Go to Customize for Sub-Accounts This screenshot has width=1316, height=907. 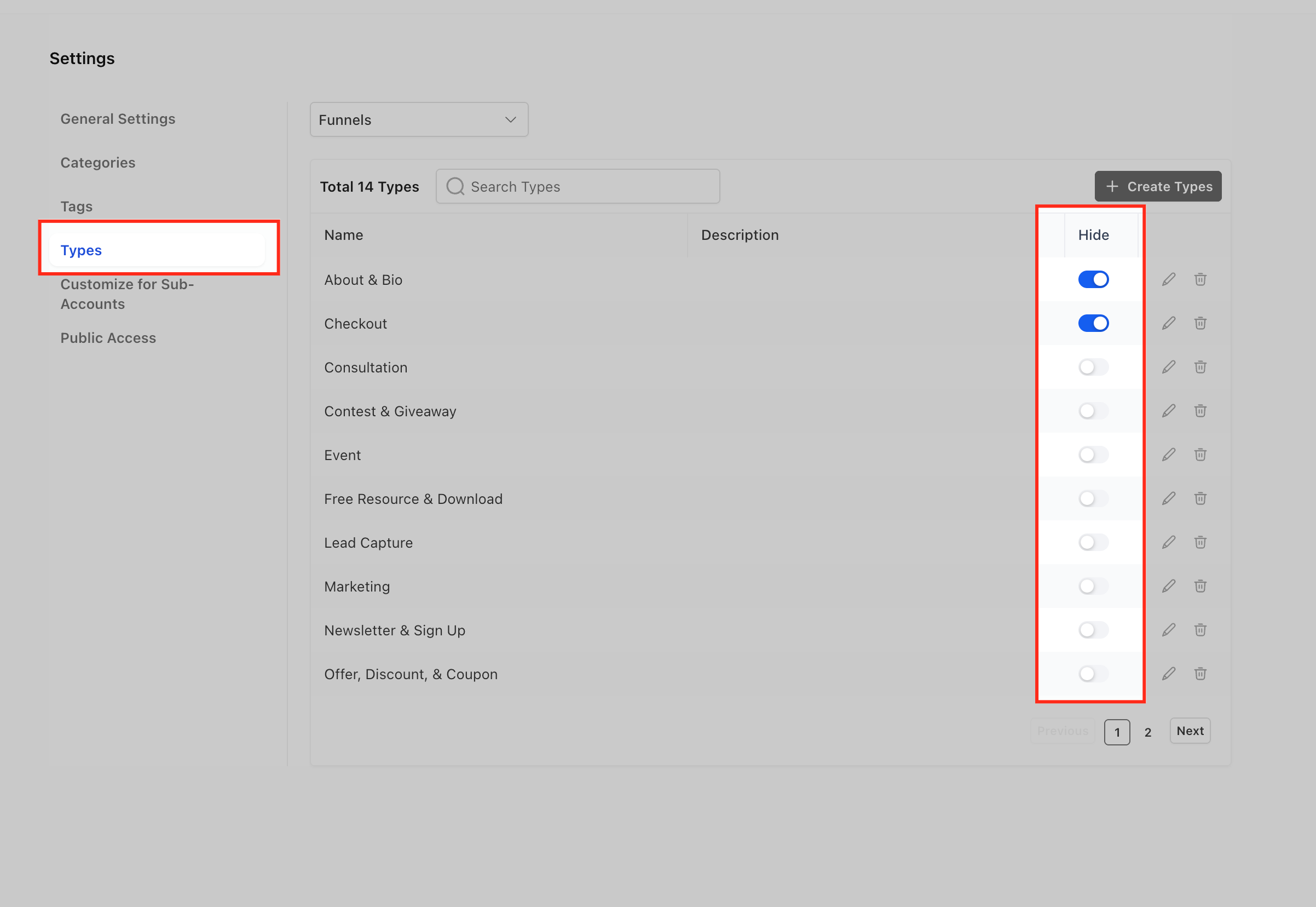127,294
